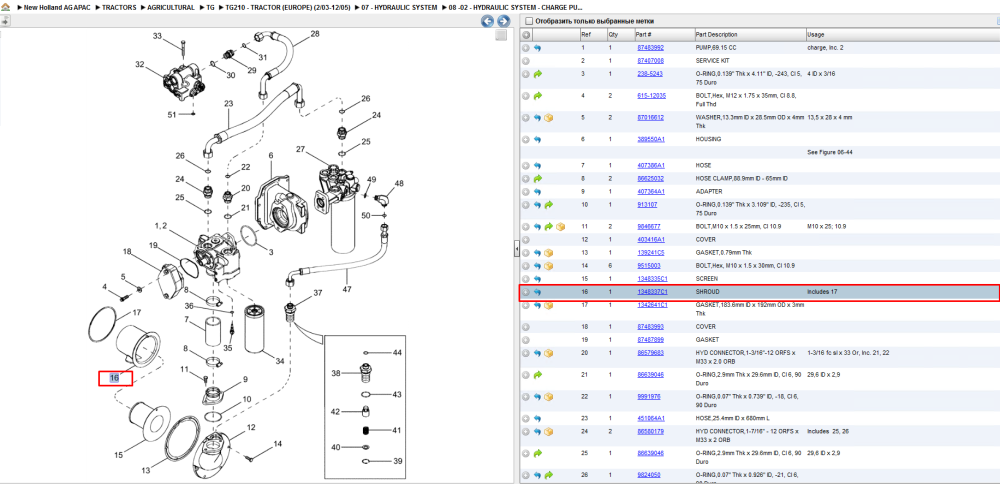Open part number 389550A1 link
The image size is (1000, 484).
[x=651, y=139]
